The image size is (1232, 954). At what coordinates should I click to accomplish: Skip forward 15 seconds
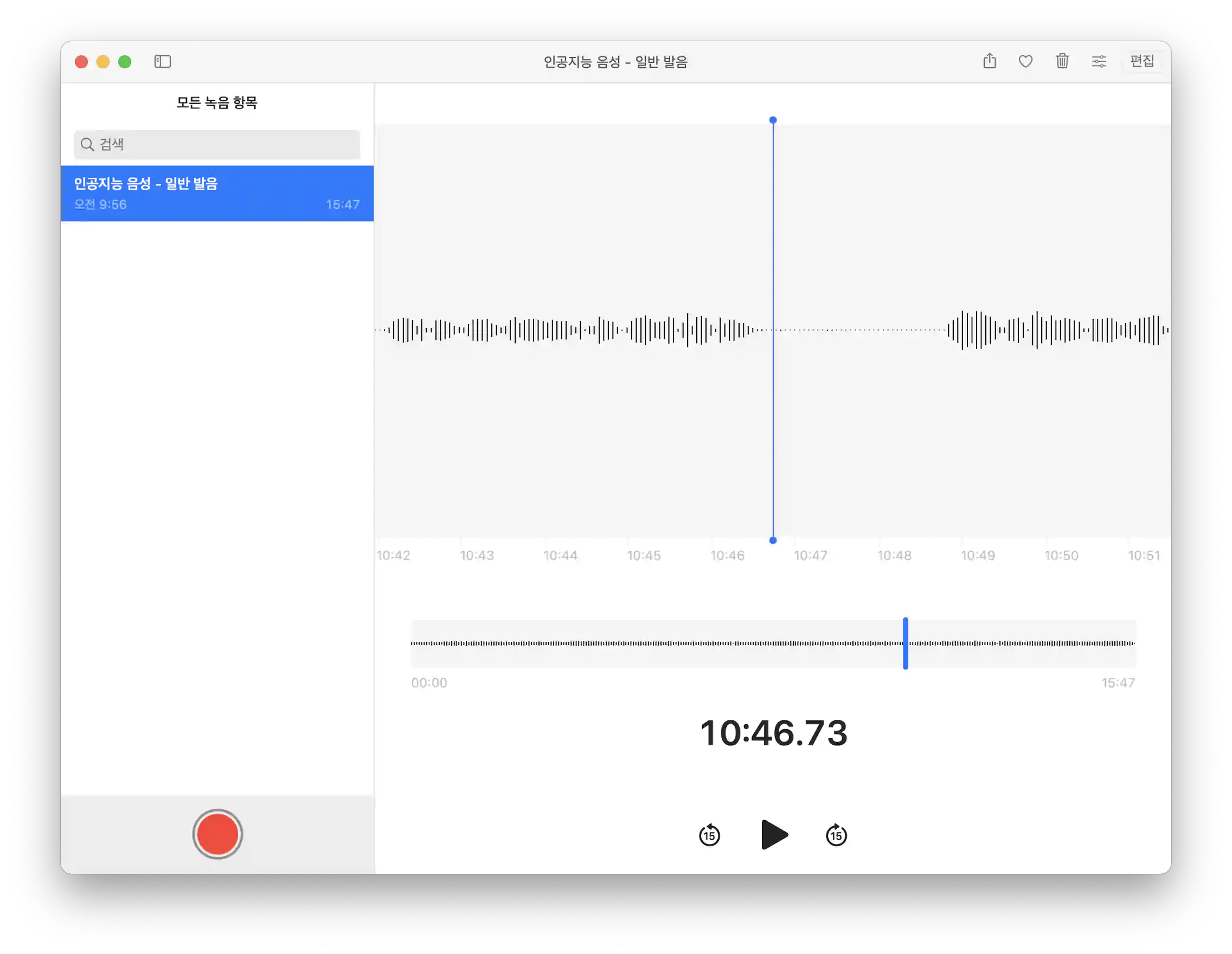coord(836,835)
